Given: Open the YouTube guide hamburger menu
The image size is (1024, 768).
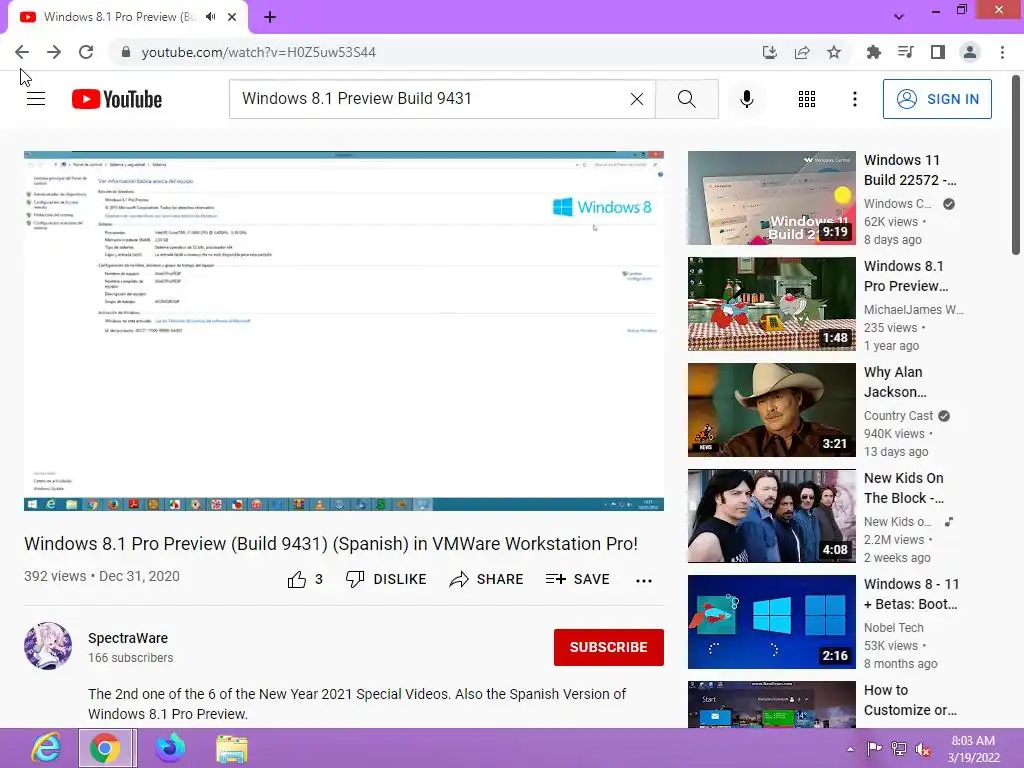Looking at the screenshot, I should (x=36, y=99).
